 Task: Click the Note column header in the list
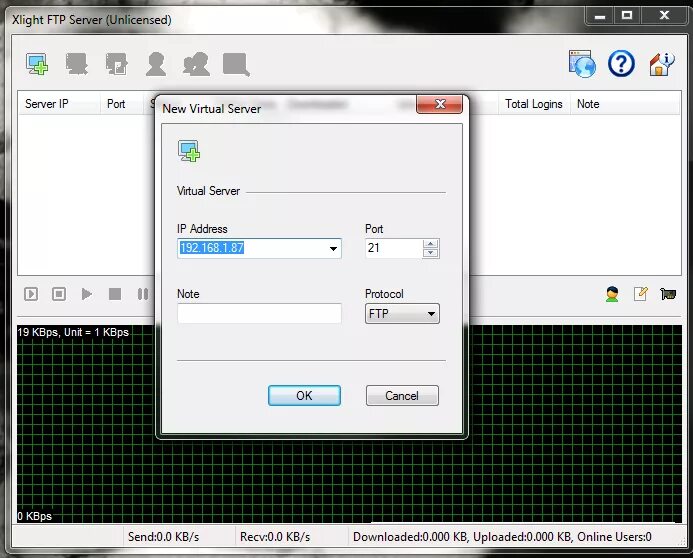(x=625, y=104)
